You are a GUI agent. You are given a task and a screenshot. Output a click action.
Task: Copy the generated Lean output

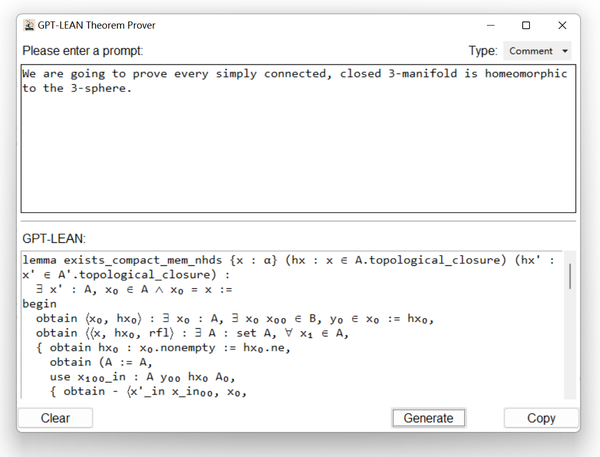pyautogui.click(x=541, y=418)
